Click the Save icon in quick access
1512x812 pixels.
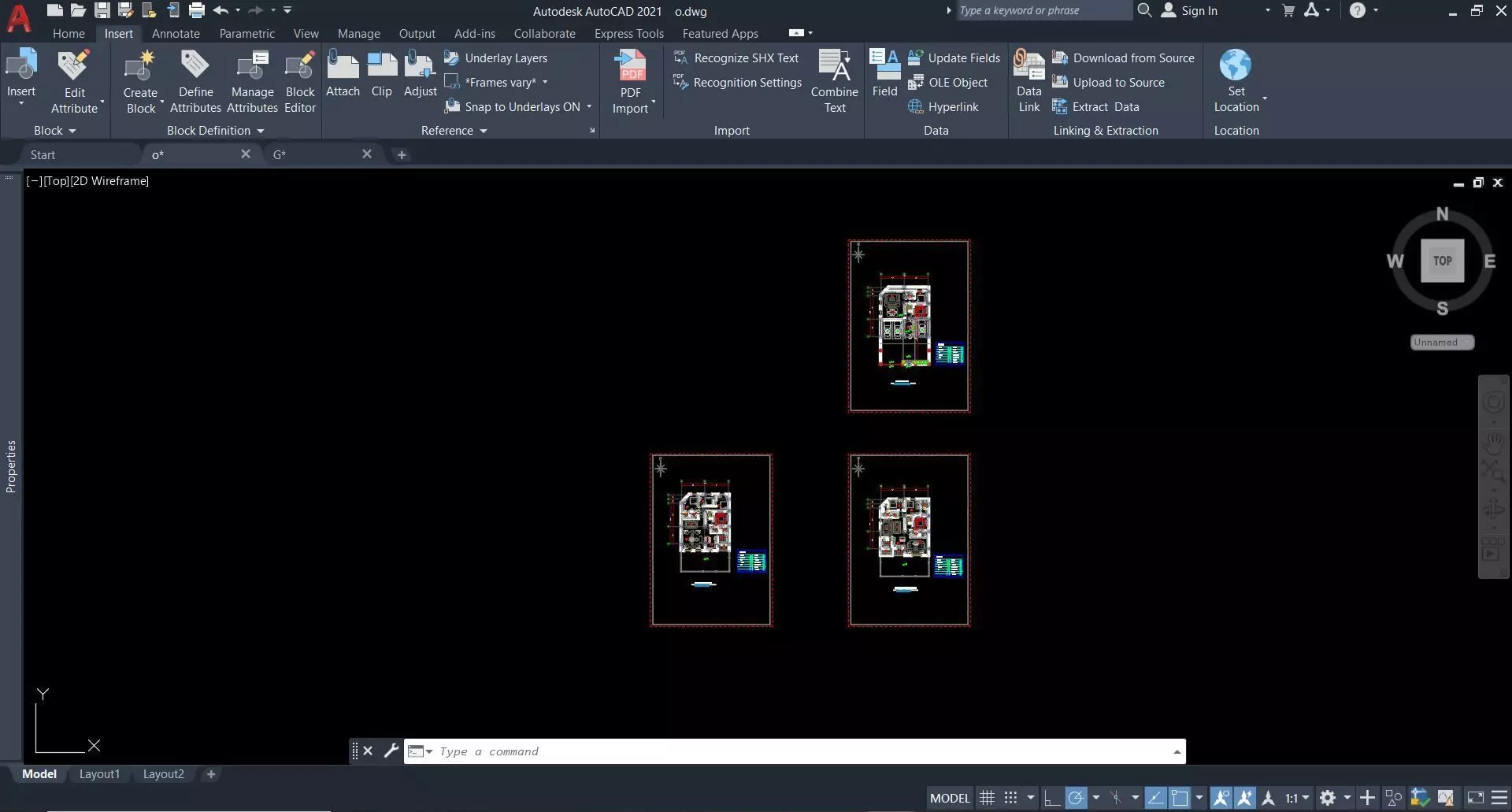102,10
